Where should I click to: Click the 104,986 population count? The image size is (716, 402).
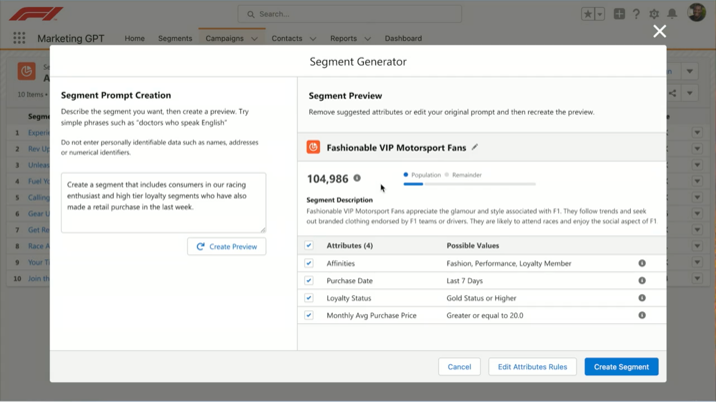(x=327, y=179)
